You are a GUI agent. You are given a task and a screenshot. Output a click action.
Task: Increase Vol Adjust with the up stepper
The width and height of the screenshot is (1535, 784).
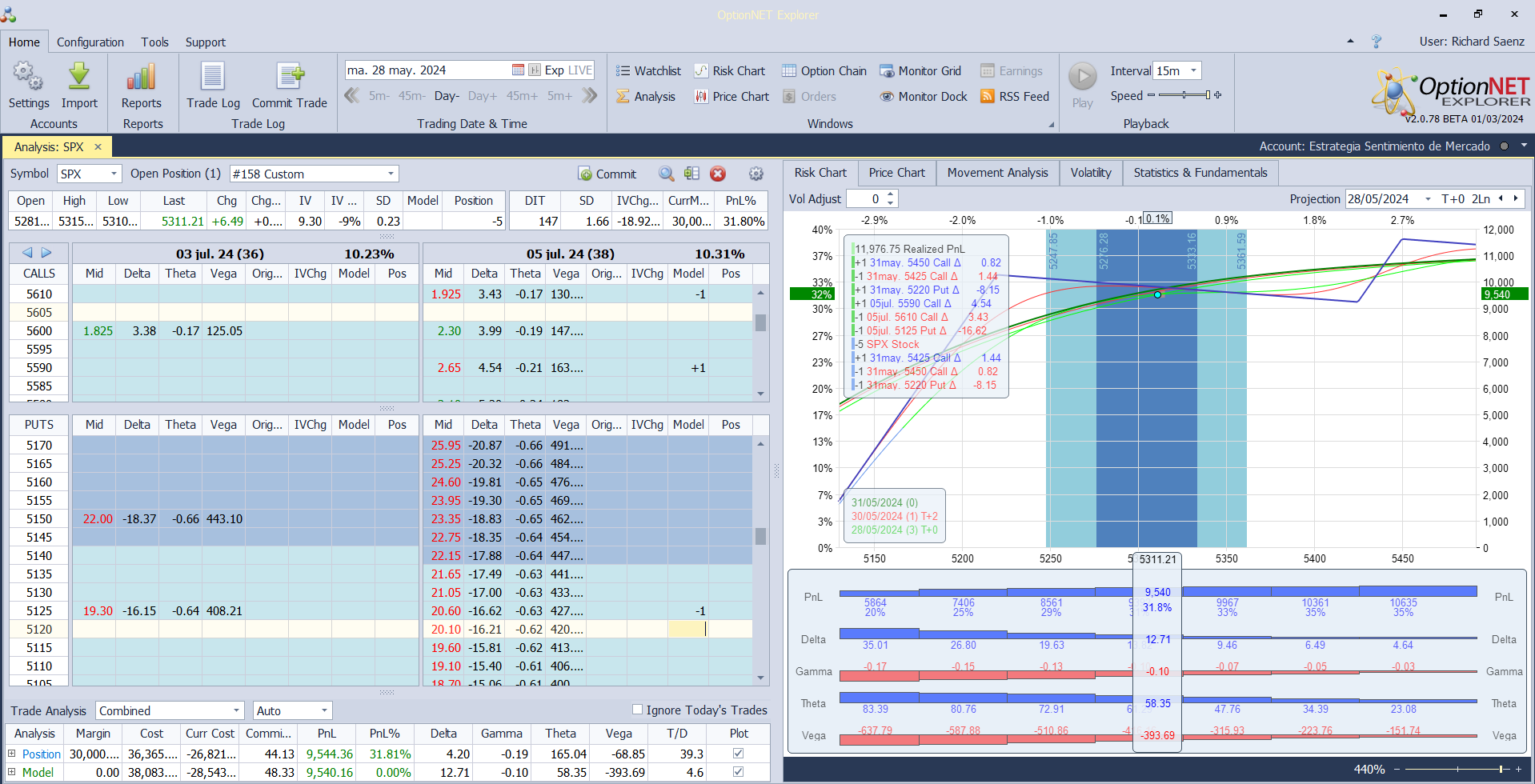pyautogui.click(x=891, y=194)
